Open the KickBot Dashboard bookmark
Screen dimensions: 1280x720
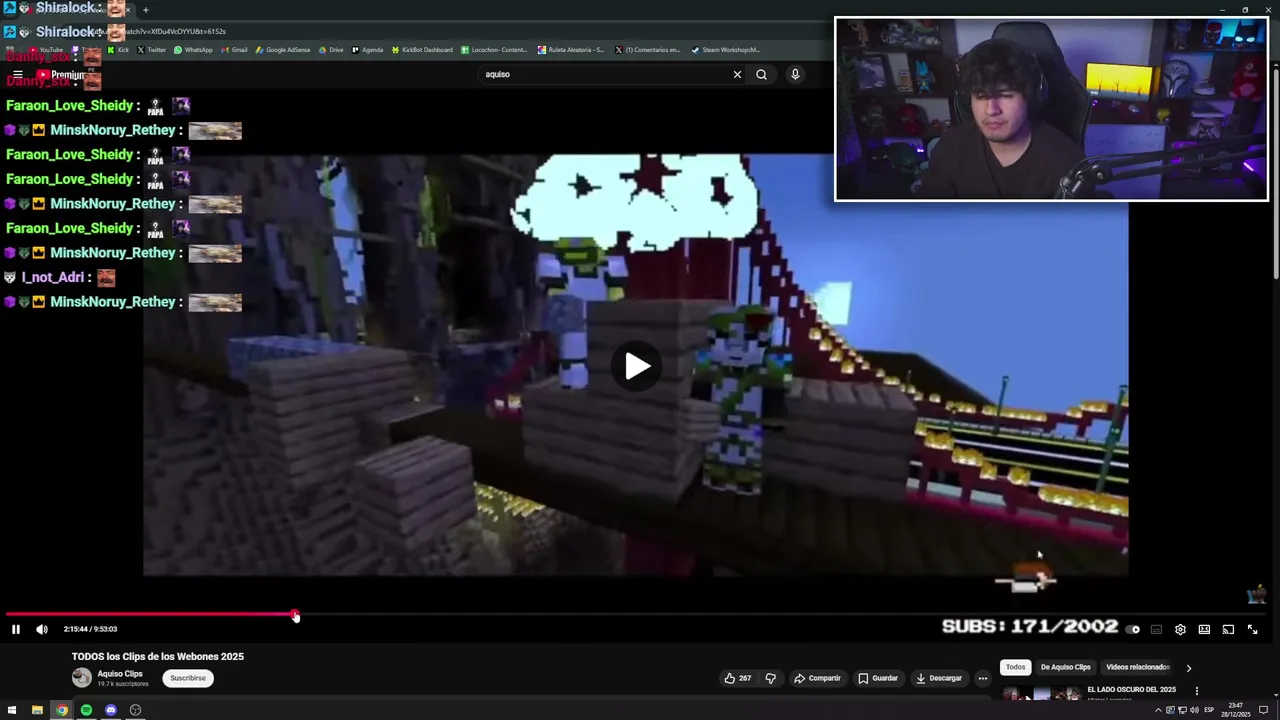(x=422, y=49)
